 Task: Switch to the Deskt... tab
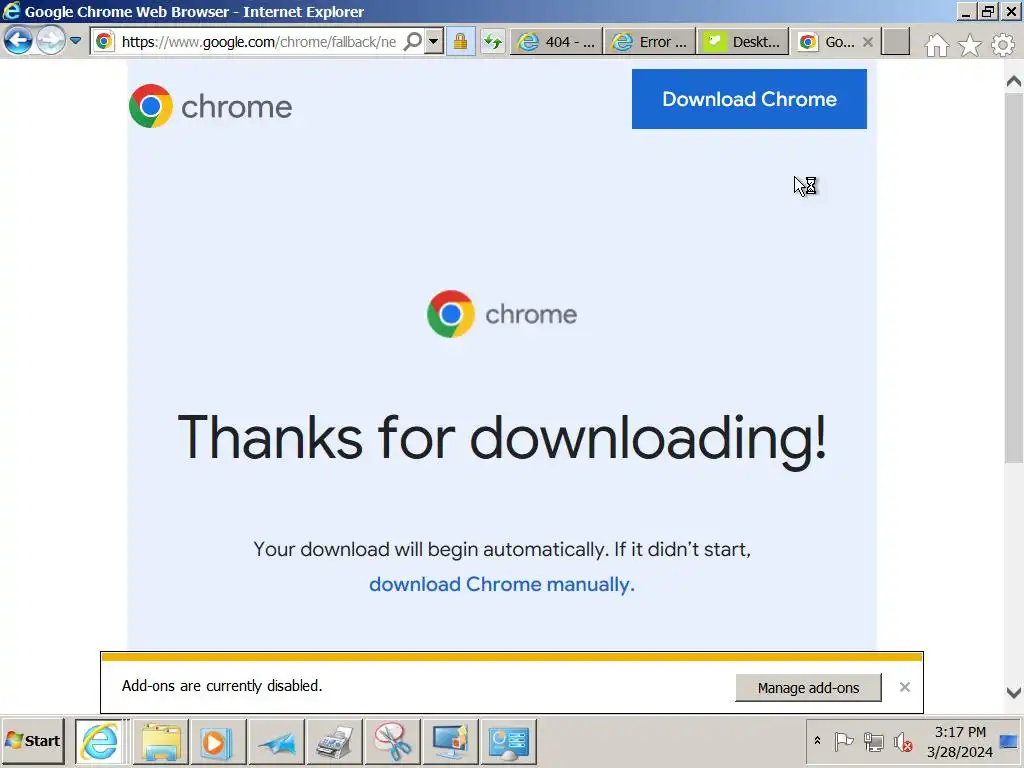pos(743,42)
